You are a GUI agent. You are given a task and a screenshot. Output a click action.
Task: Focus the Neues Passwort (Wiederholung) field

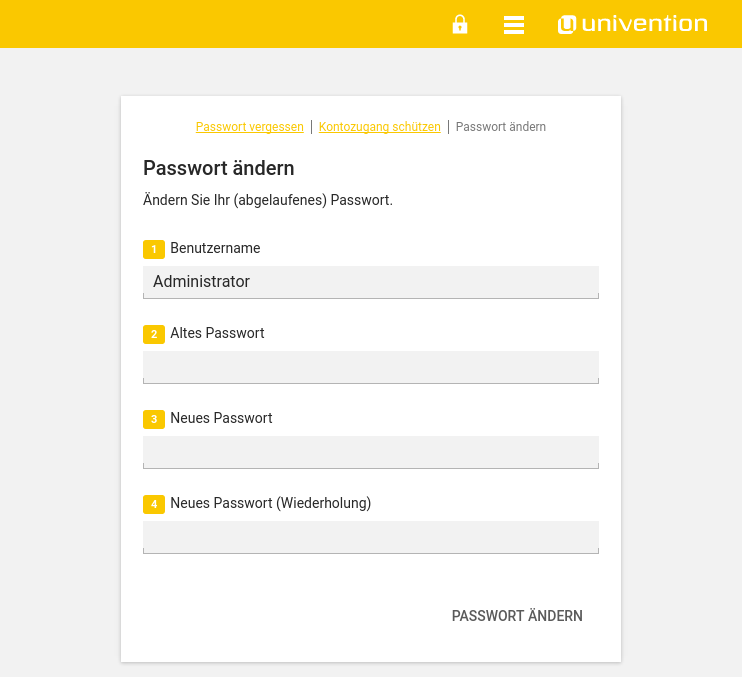pyautogui.click(x=370, y=537)
